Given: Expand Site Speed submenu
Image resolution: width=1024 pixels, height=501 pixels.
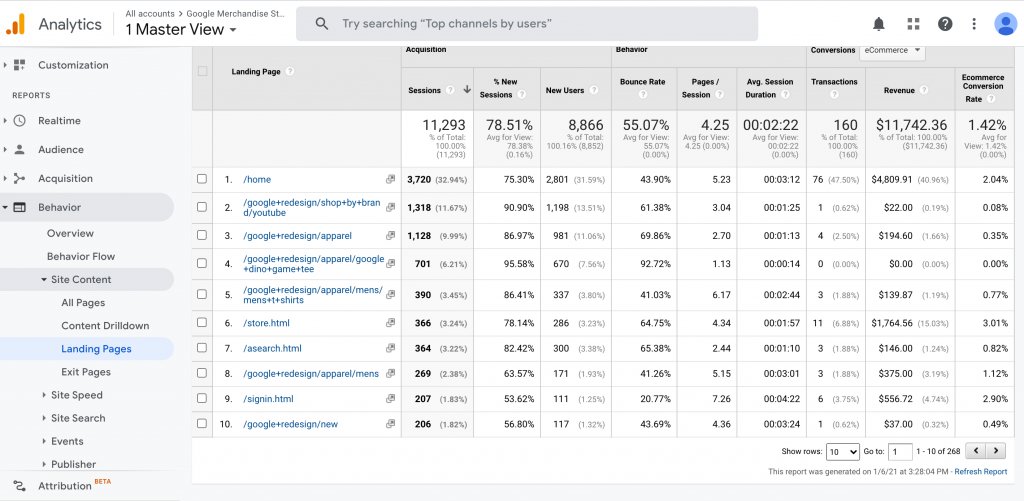Looking at the screenshot, I should (44, 395).
